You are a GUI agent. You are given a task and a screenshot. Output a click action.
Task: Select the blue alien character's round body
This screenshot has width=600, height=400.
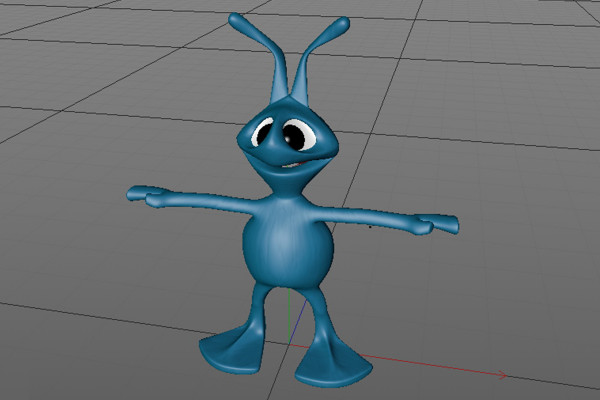[x=288, y=245]
